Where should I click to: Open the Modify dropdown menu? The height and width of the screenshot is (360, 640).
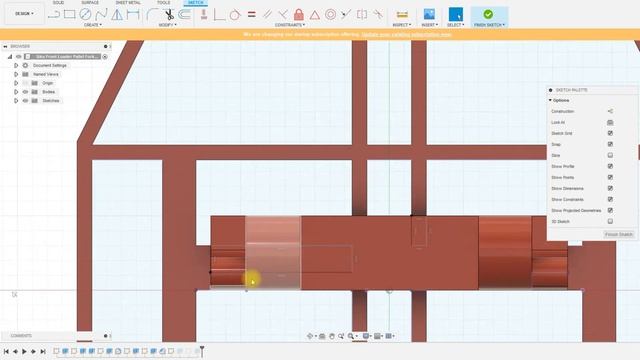[167, 25]
